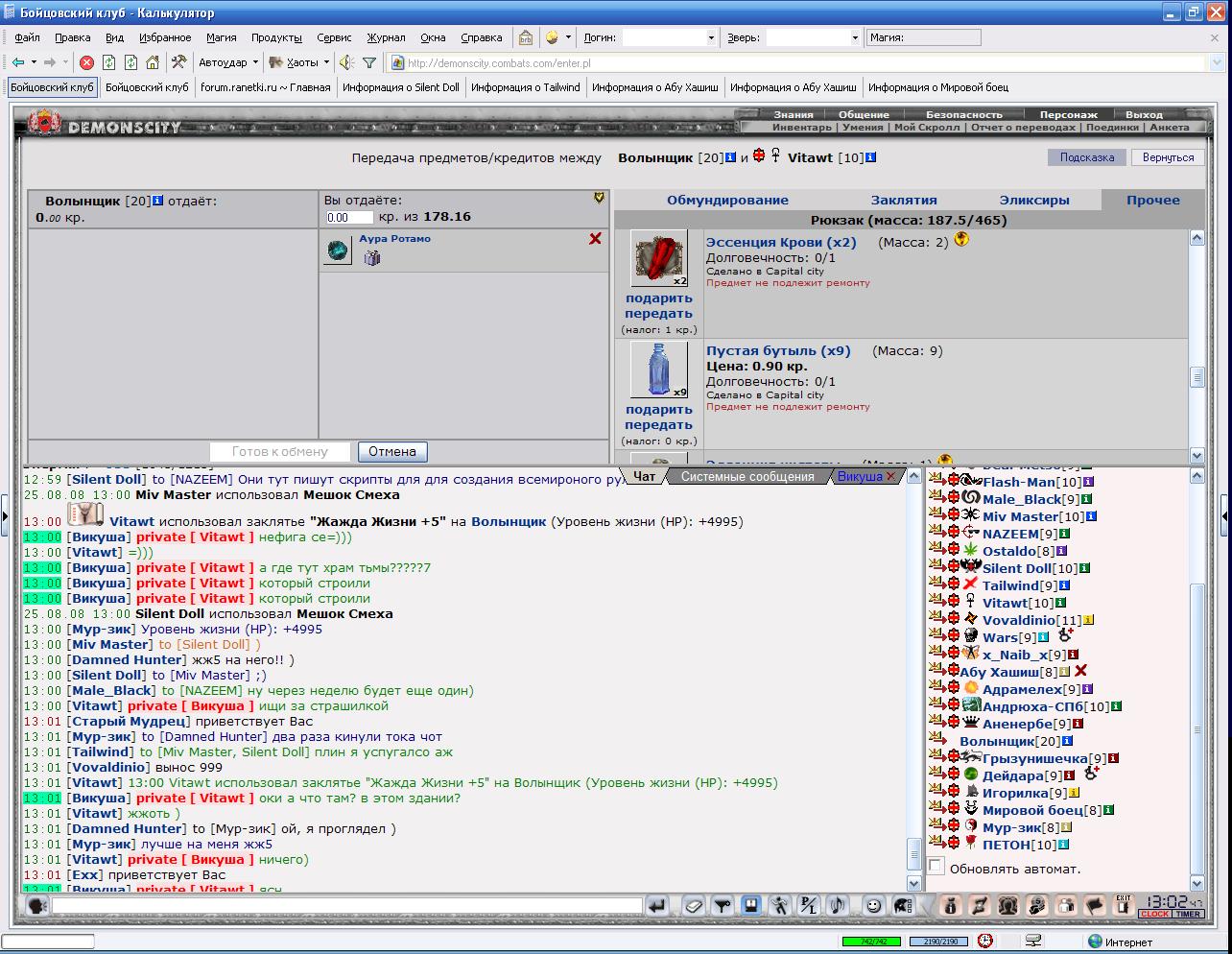Close the Викуша private chat tab
Screen dimensions: 1232x954
(889, 476)
